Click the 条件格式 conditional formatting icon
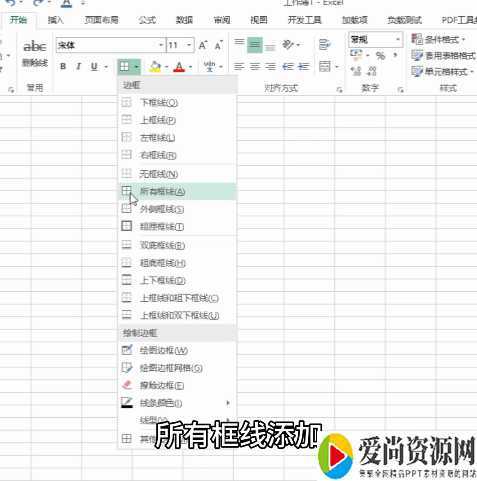 tap(417, 39)
